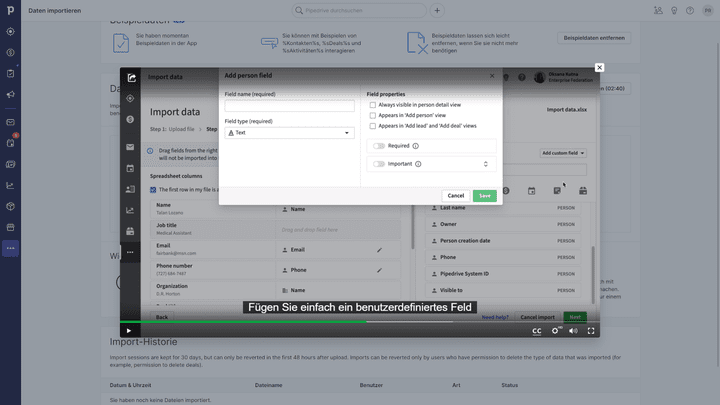Open the PR user avatar menu
Screen dimensions: 720x405
pyautogui.click(x=708, y=11)
